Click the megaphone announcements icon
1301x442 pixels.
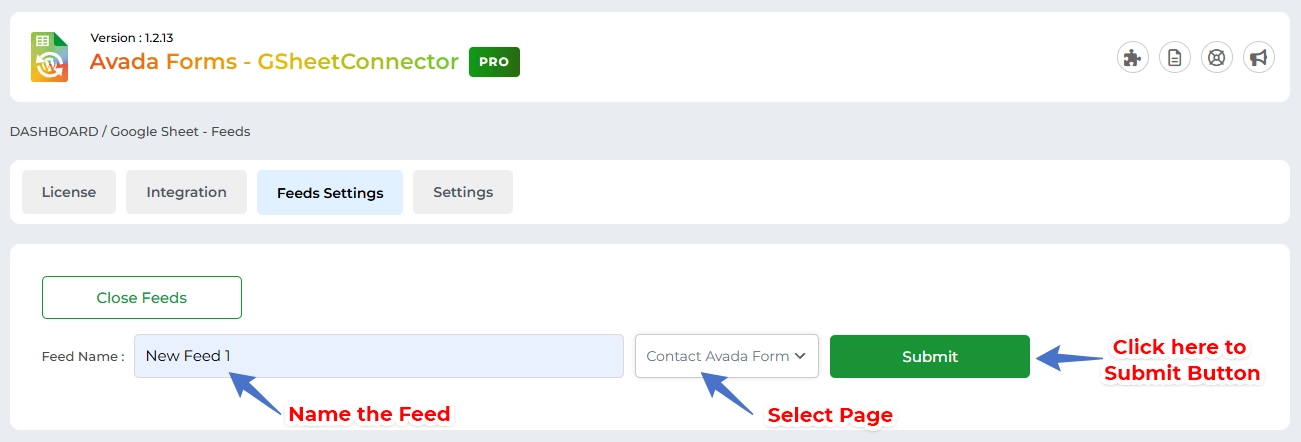(1259, 58)
